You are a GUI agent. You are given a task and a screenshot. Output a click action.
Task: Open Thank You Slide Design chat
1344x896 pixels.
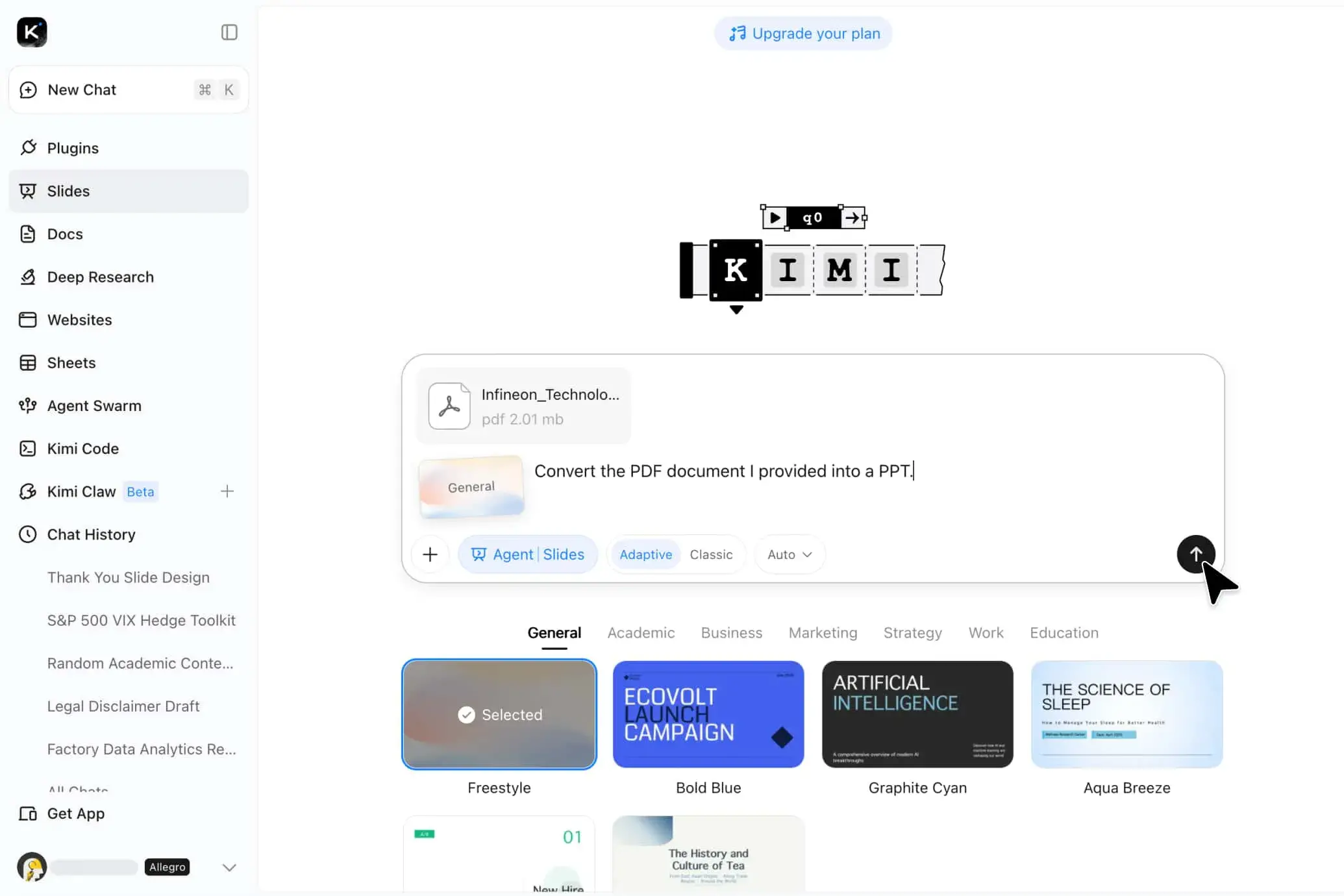[129, 577]
